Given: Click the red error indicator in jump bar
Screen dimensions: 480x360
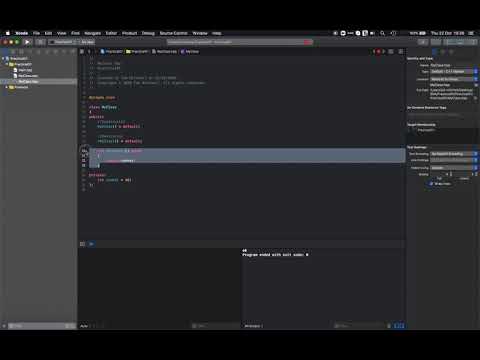Looking at the screenshot, I should click(x=379, y=52).
